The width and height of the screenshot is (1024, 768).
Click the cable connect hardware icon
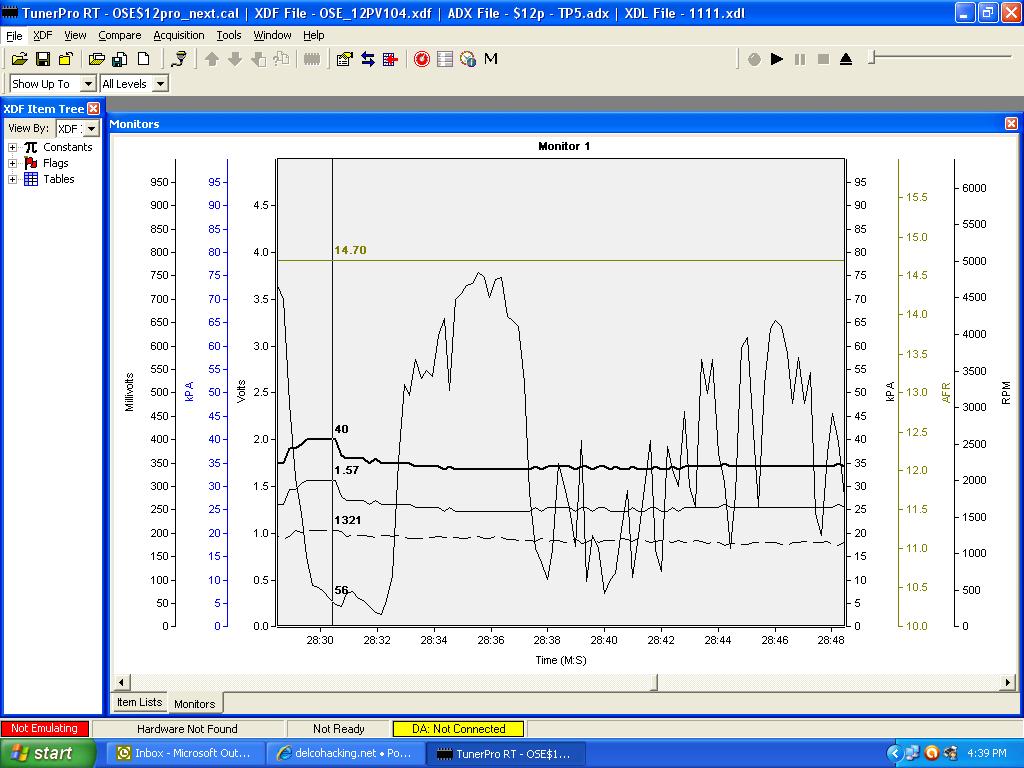[x=178, y=59]
